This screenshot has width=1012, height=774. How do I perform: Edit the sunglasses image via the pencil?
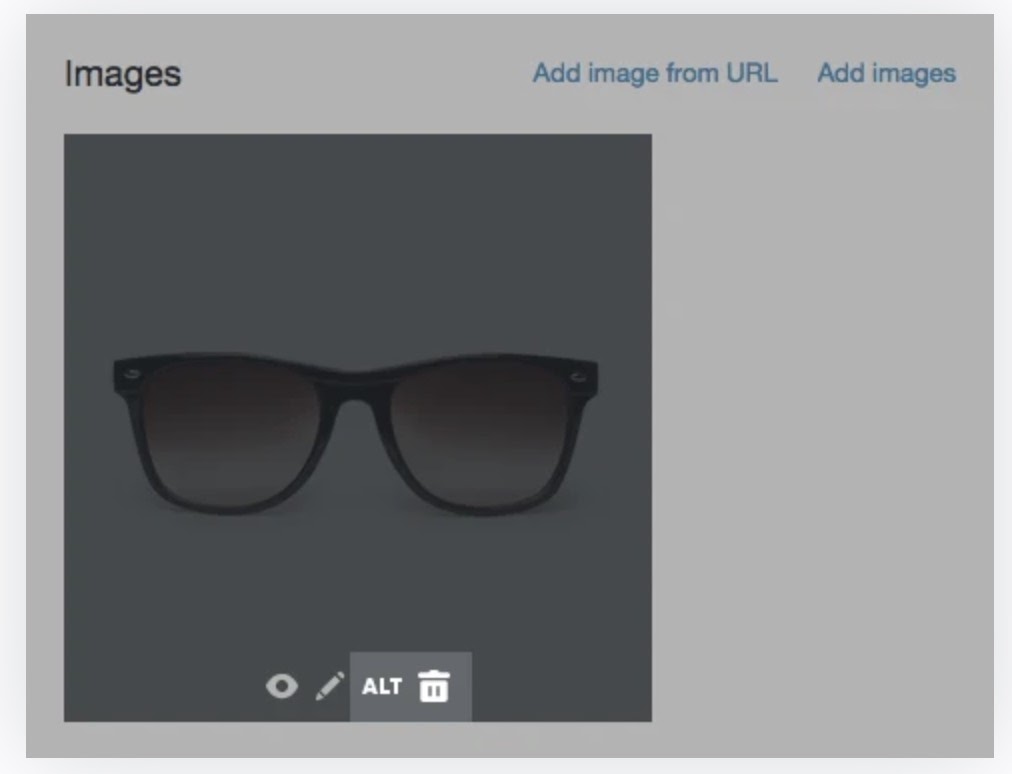coord(330,686)
